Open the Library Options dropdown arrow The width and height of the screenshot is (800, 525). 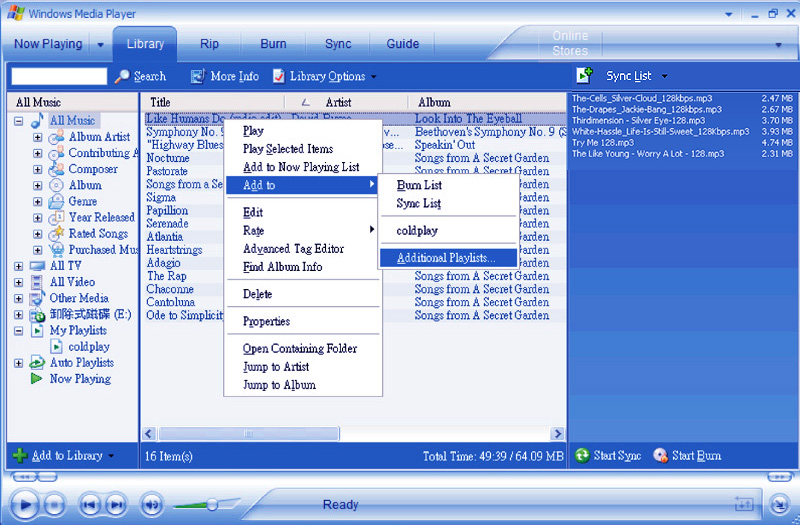pyautogui.click(x=373, y=77)
